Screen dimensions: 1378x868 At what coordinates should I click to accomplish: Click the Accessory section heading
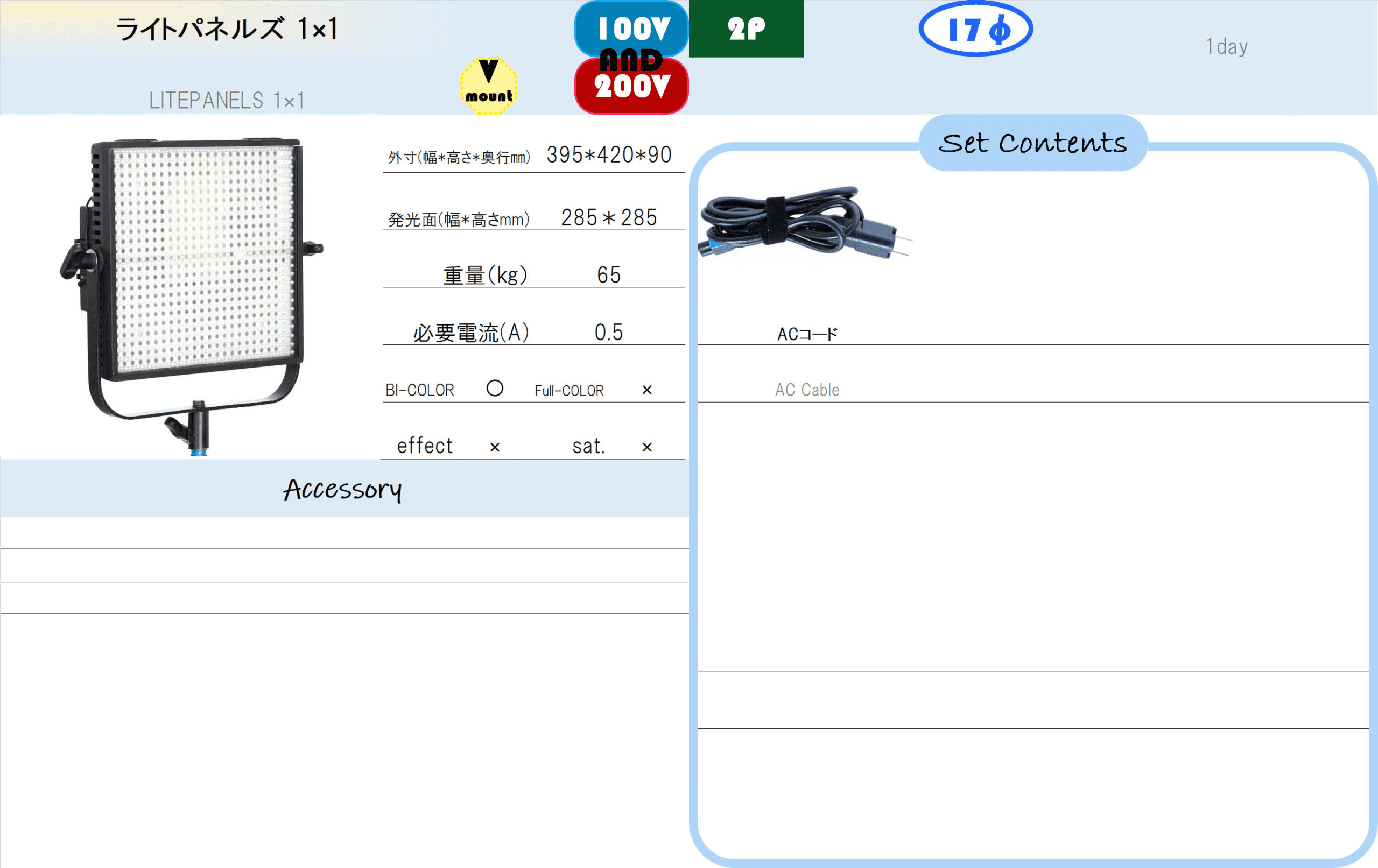tap(342, 490)
